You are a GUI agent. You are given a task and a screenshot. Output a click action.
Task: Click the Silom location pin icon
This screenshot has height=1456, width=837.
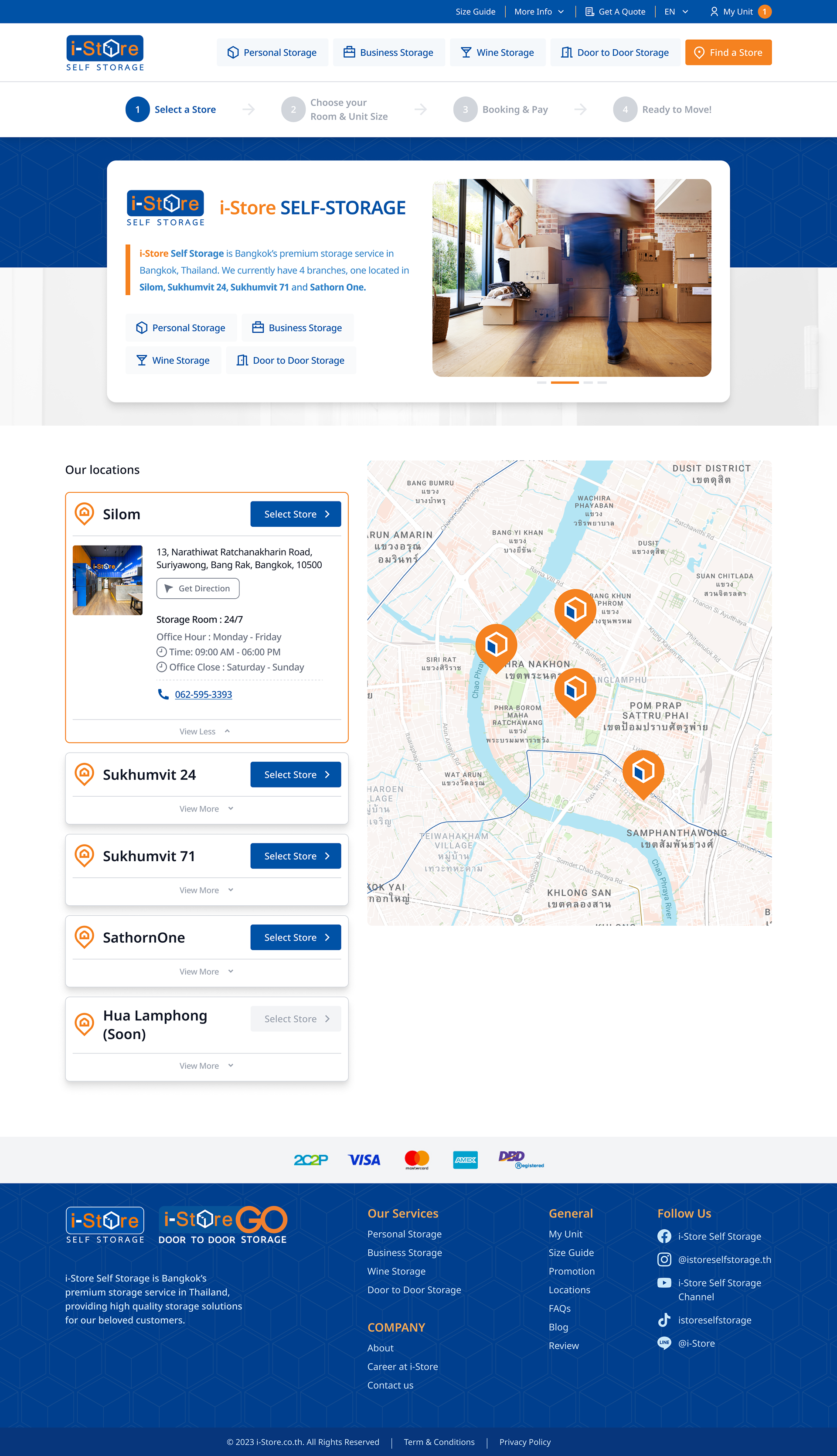click(85, 514)
